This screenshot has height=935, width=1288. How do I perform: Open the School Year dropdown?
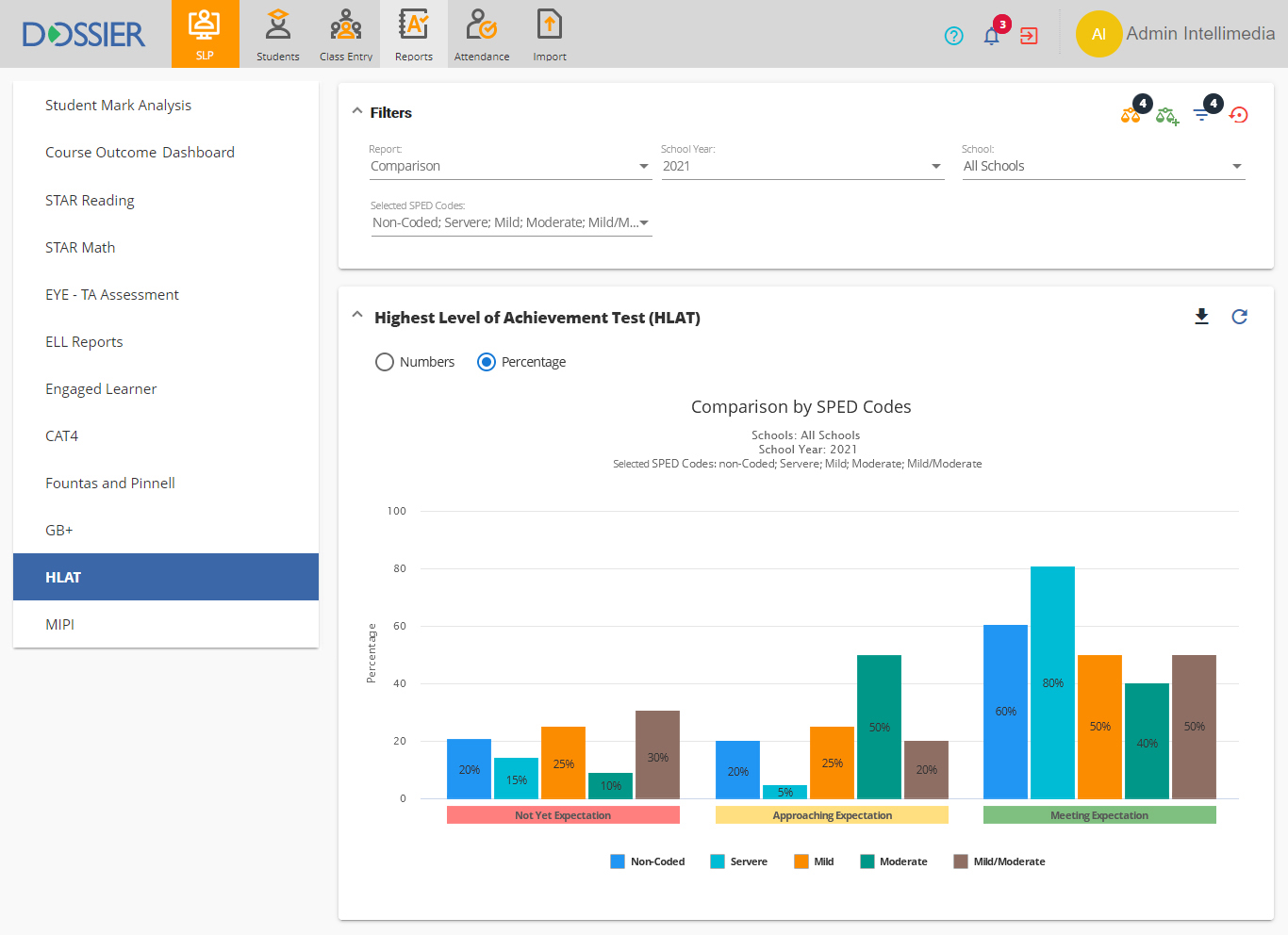click(801, 166)
